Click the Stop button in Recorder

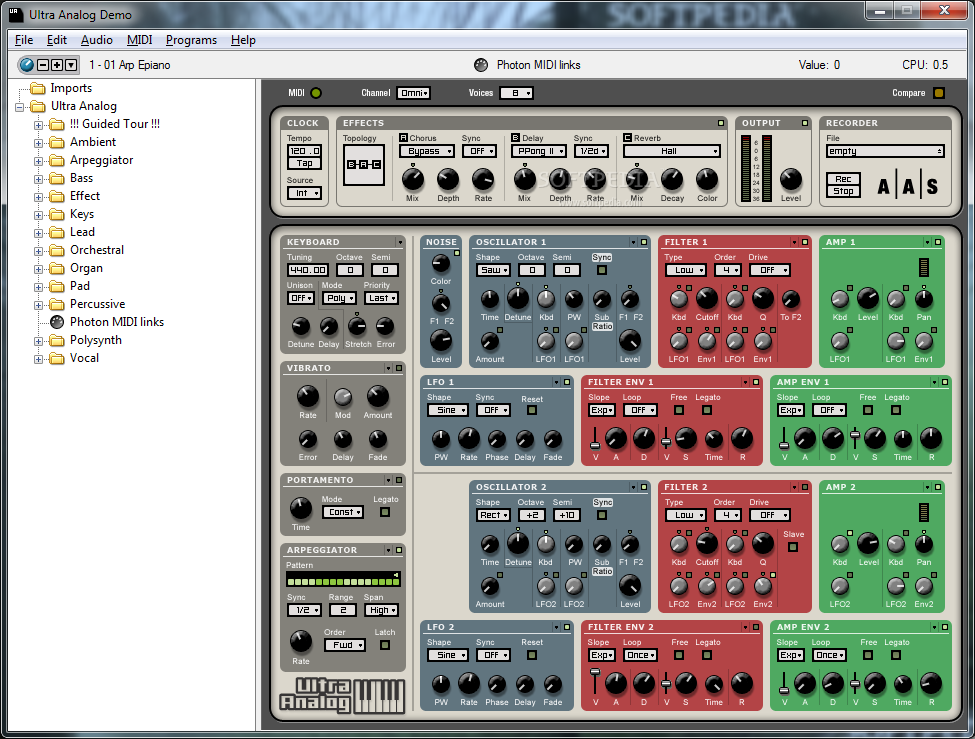tap(843, 191)
